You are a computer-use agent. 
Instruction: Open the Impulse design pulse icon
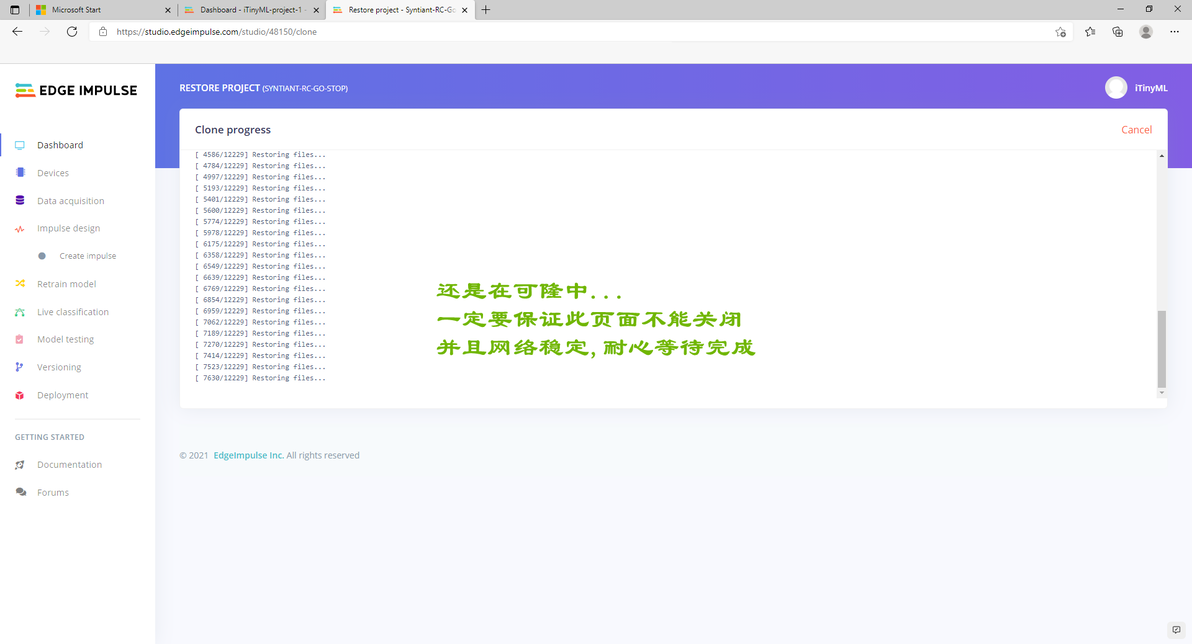coord(20,229)
